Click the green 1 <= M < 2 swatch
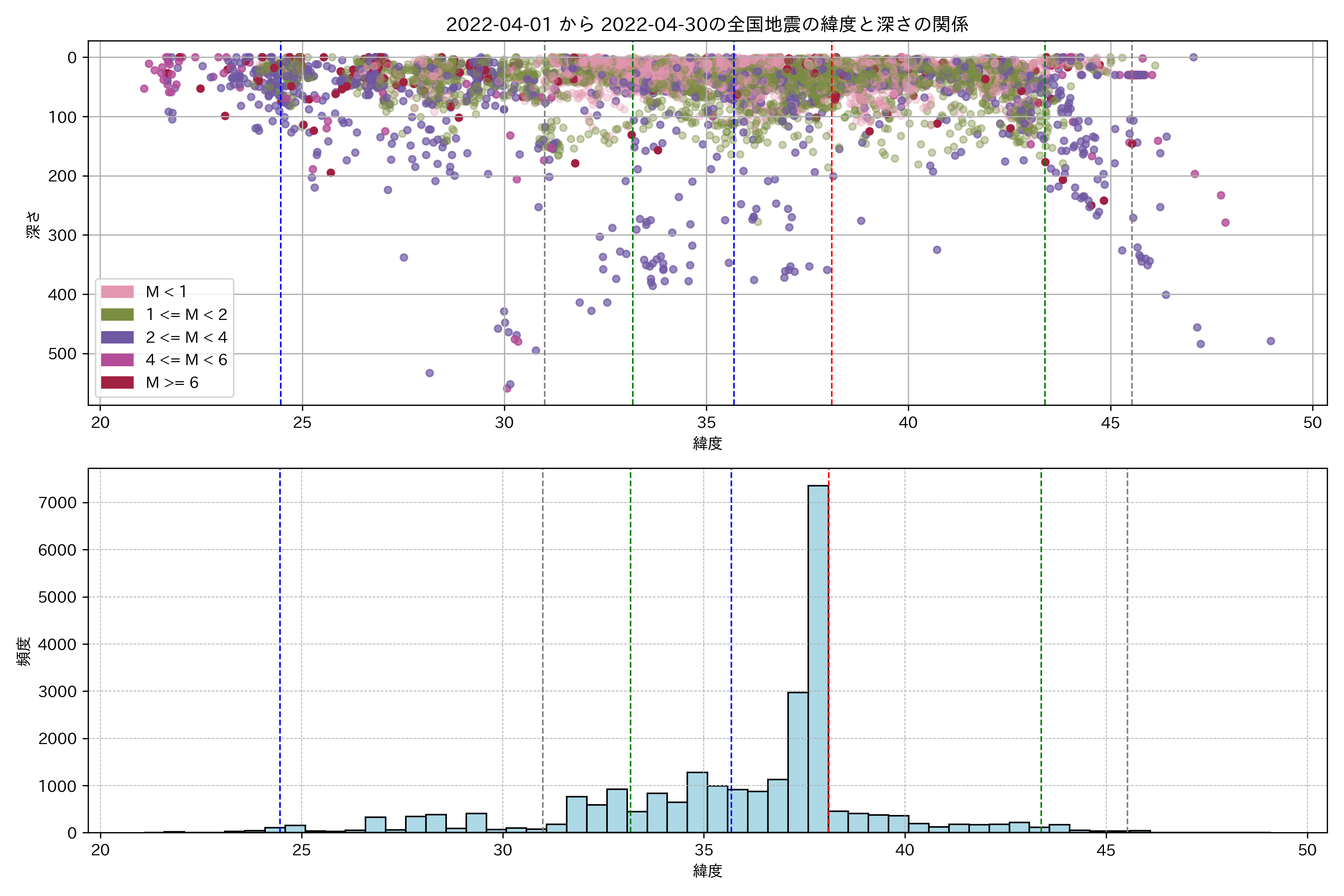This screenshot has height=896, width=1344. [x=117, y=315]
